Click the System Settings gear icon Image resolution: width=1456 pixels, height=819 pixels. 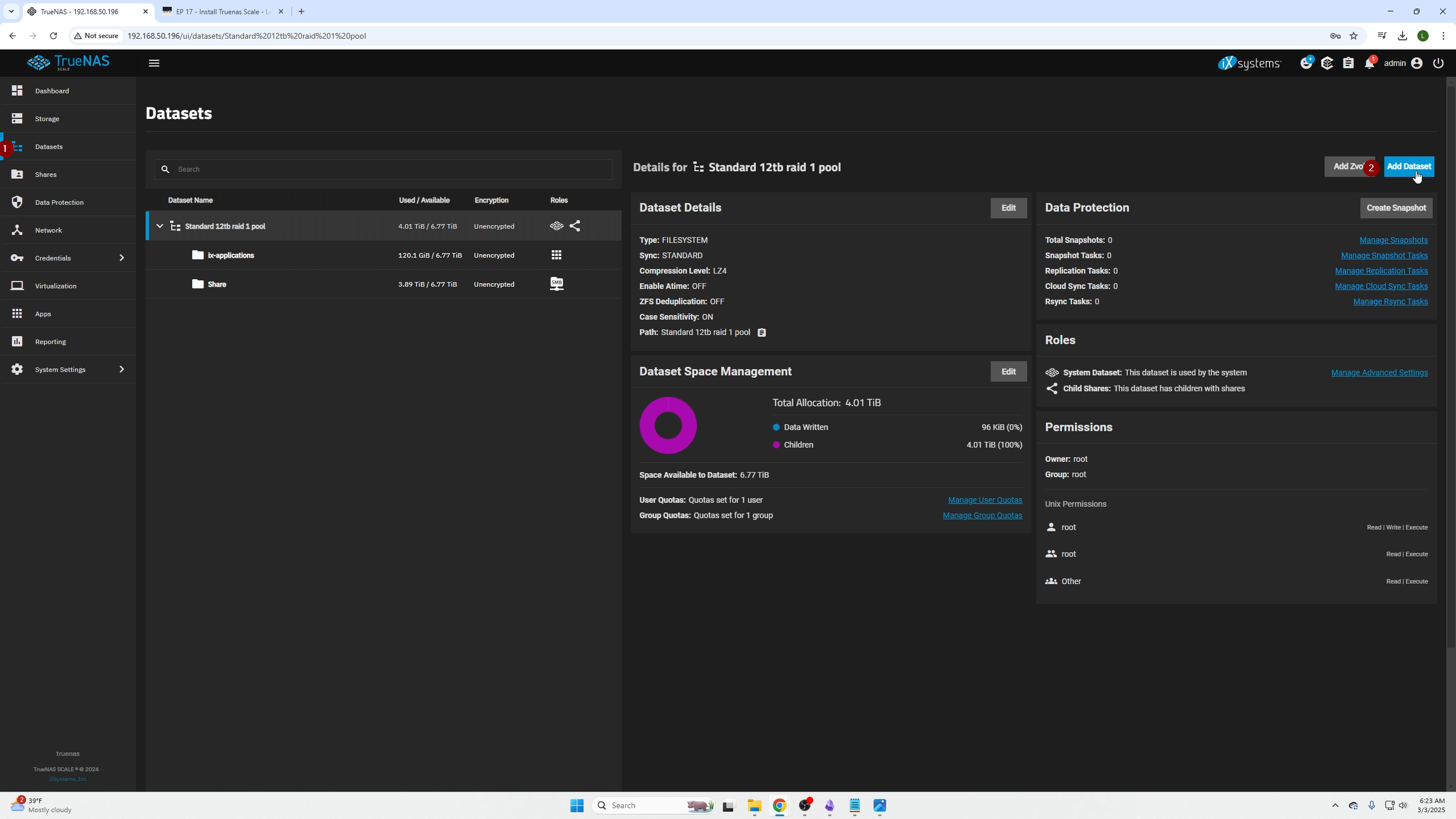point(17,369)
